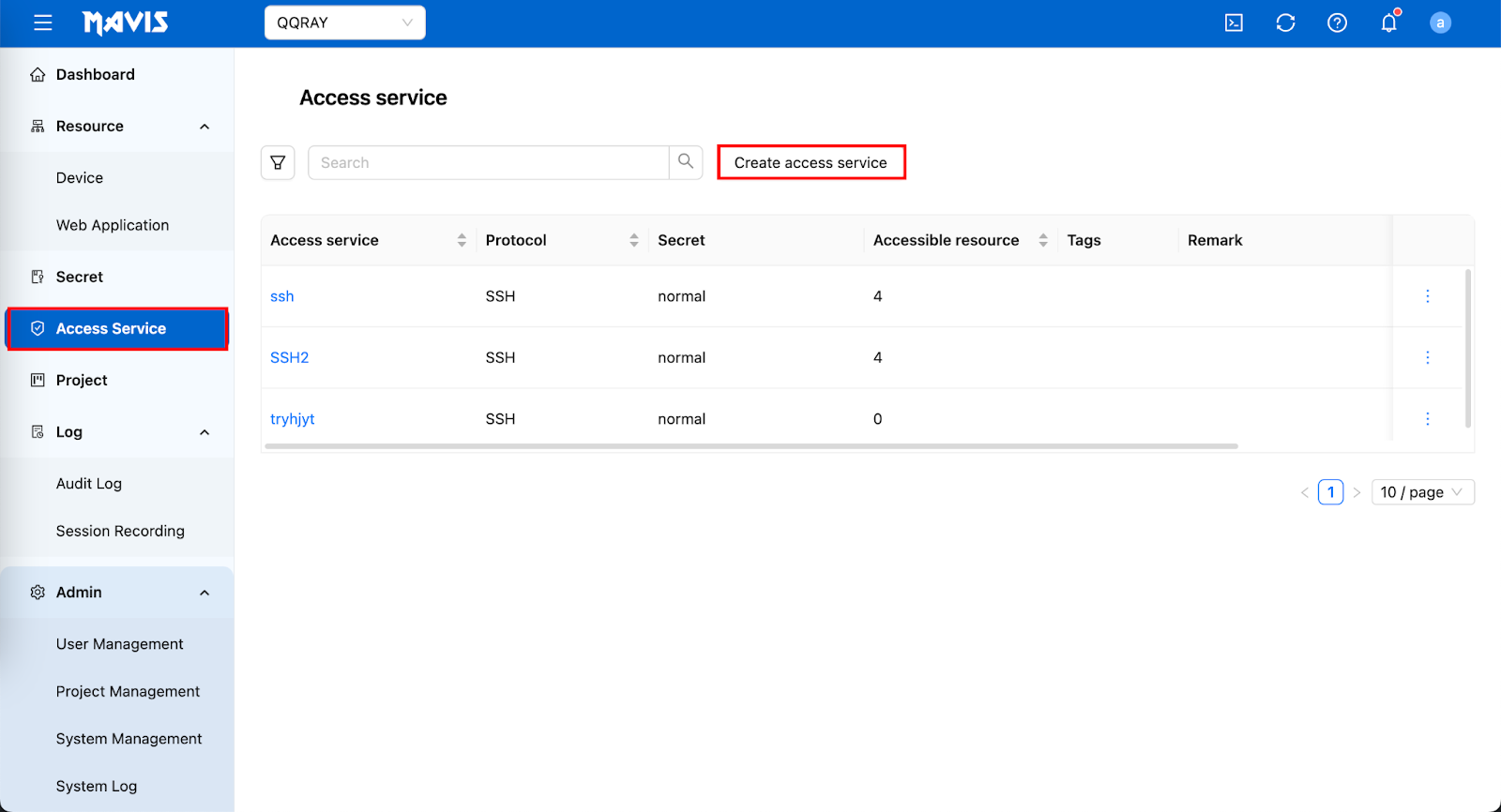Click Create access service button
This screenshot has width=1501, height=812.
(811, 162)
